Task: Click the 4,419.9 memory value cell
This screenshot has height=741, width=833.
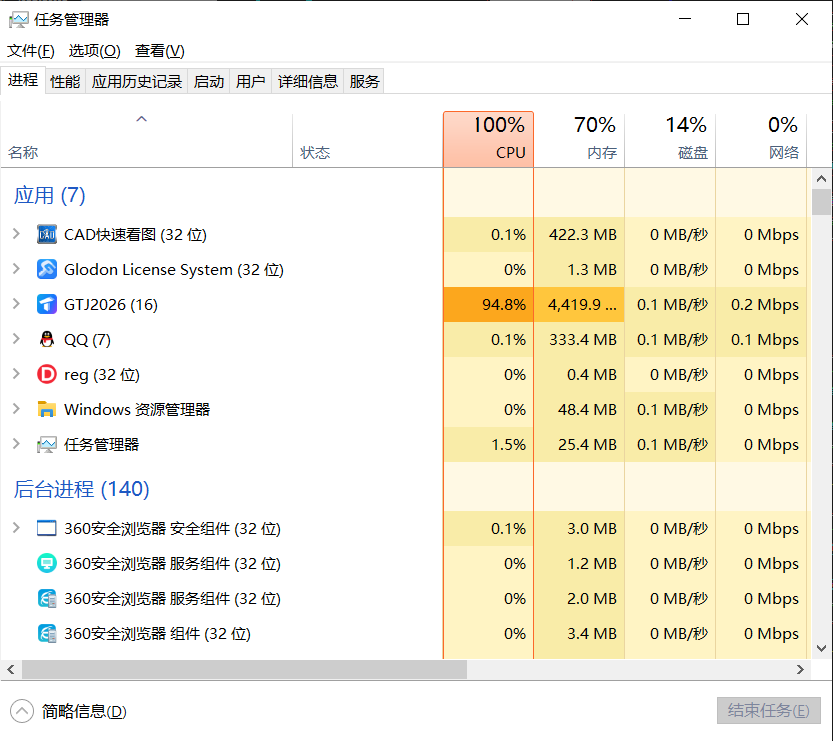Action: tap(579, 304)
